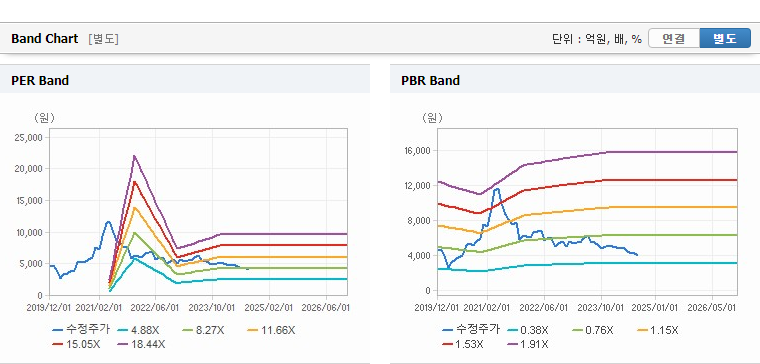The image size is (760, 364).
Task: Switch to the 연결 toggle button
Action: click(x=674, y=39)
